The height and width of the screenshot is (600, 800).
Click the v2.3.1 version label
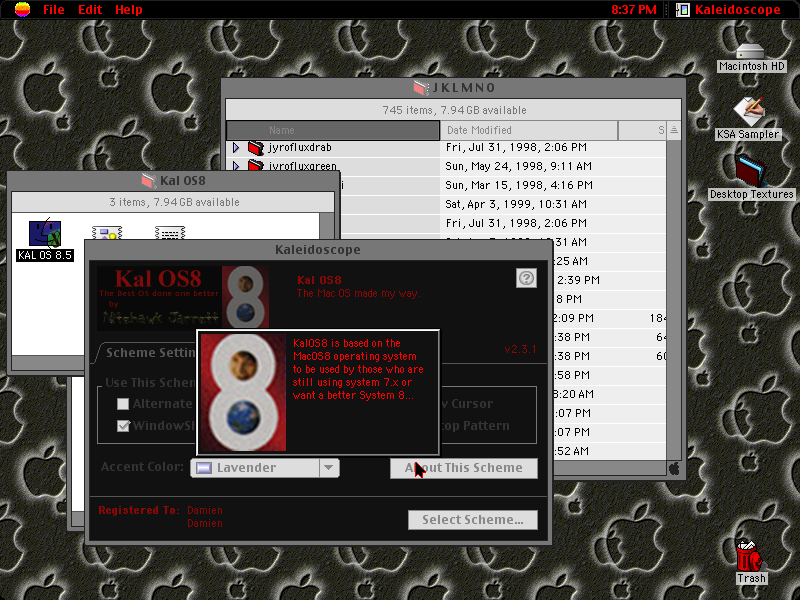tap(520, 349)
